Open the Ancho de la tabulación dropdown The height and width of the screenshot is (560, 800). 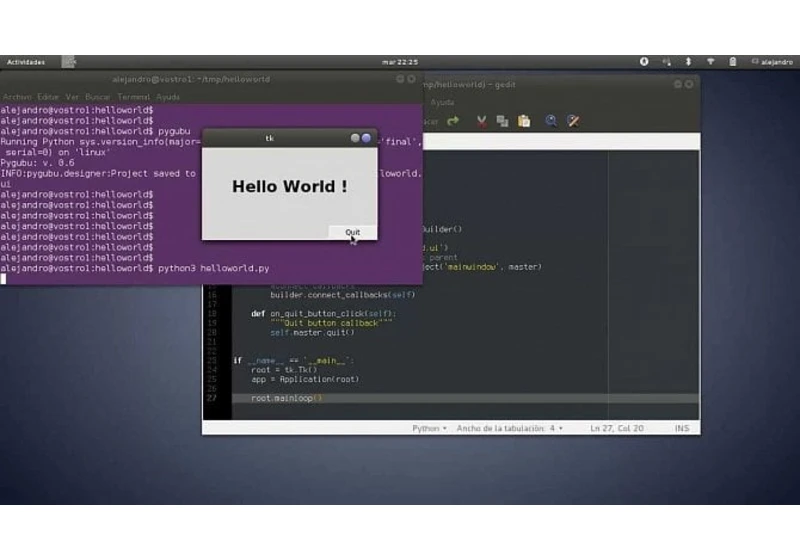tap(510, 428)
